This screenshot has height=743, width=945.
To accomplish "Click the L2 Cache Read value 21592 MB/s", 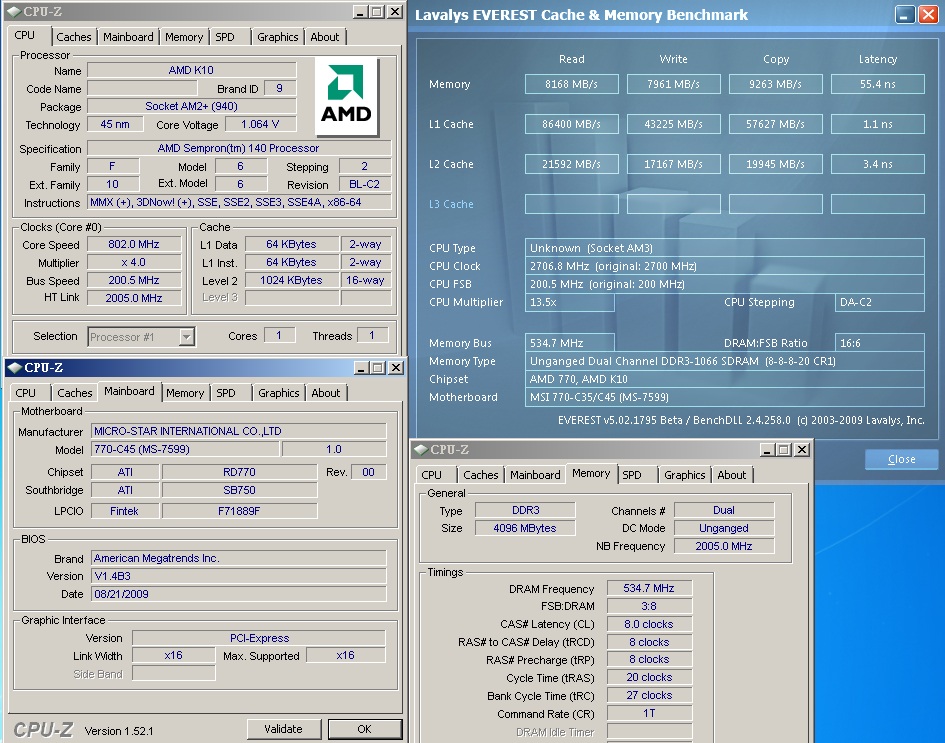I will pyautogui.click(x=571, y=164).
